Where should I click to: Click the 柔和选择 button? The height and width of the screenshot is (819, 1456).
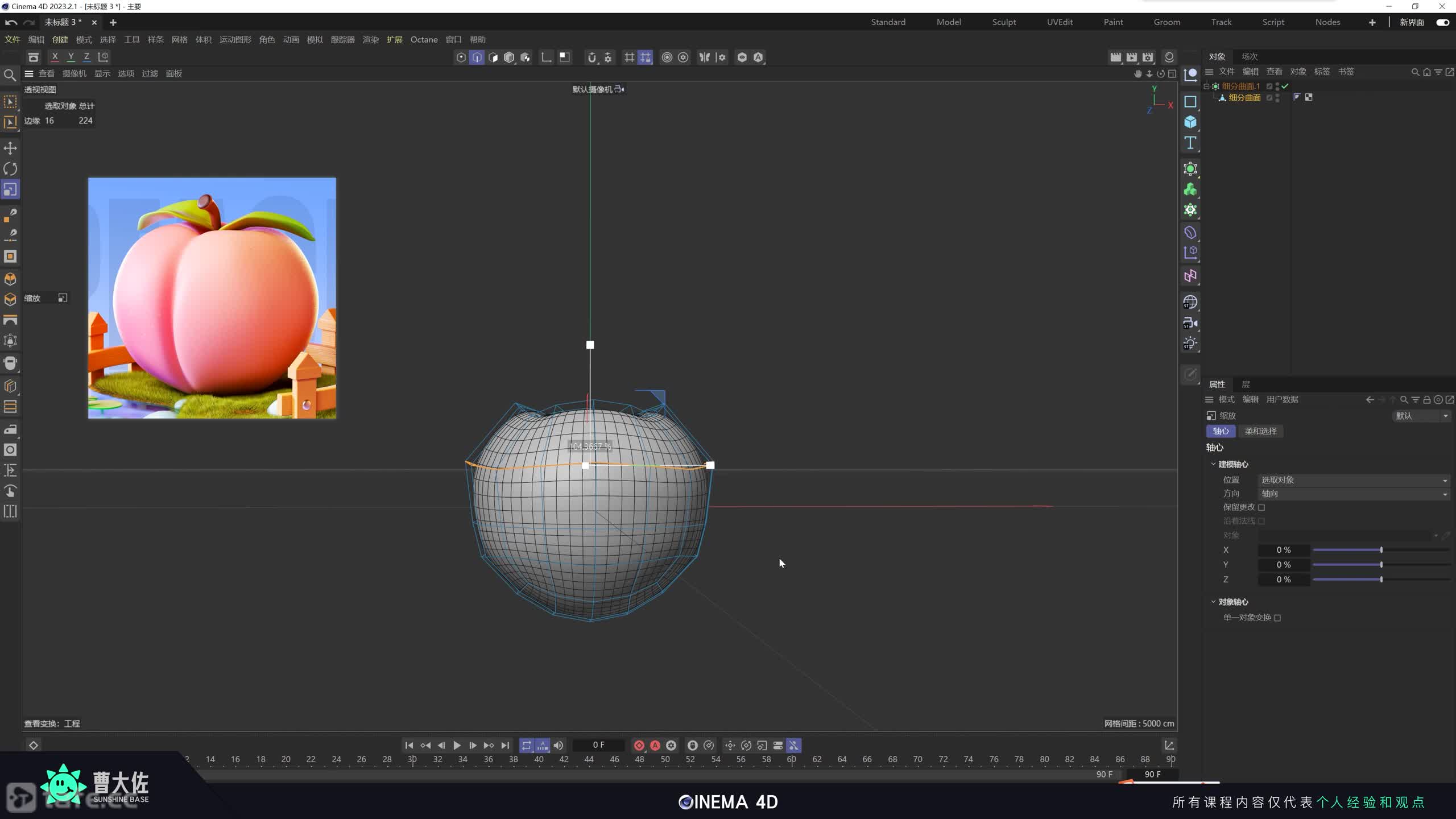(1260, 431)
